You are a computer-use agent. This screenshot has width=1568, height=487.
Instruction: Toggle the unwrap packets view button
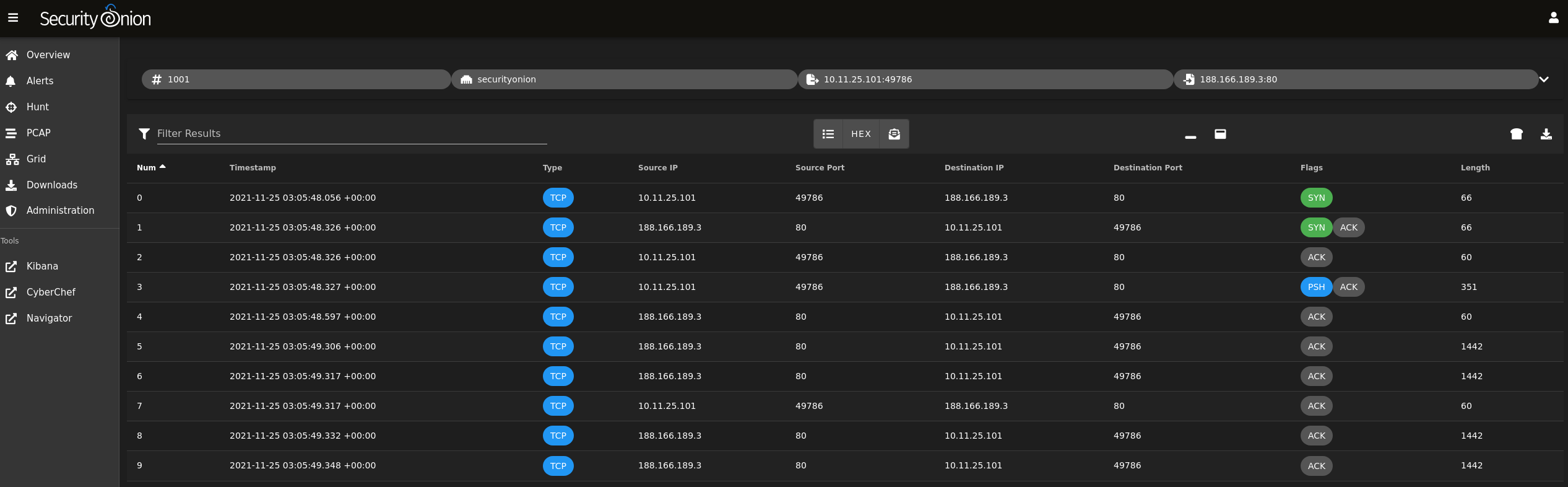click(894, 134)
